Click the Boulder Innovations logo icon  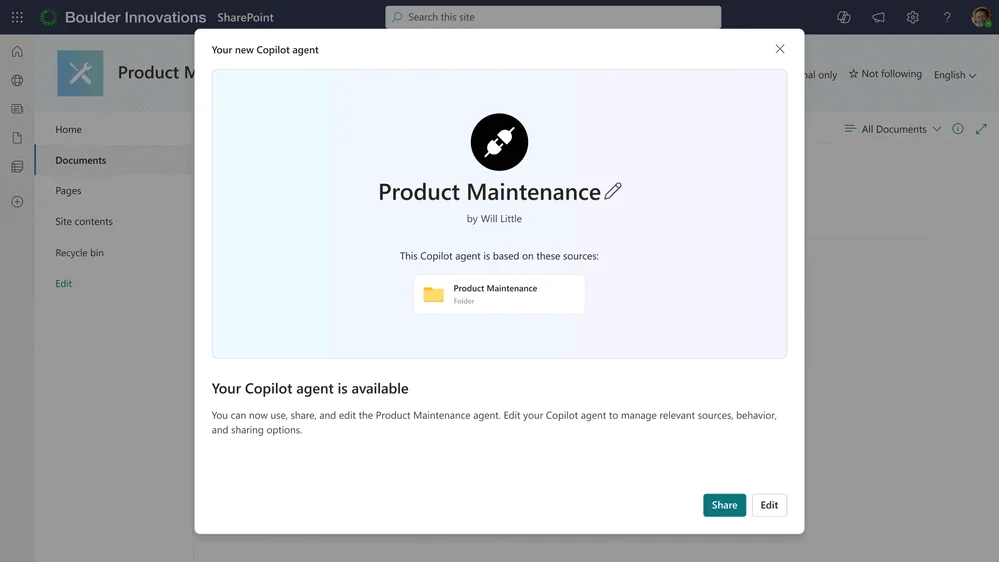(48, 17)
